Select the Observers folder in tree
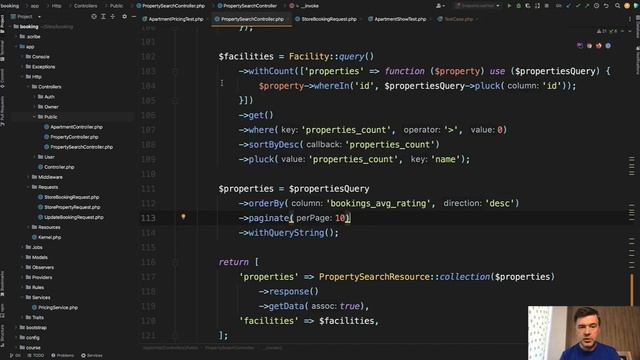Viewport: 640px width, 360px height. pos(43,267)
